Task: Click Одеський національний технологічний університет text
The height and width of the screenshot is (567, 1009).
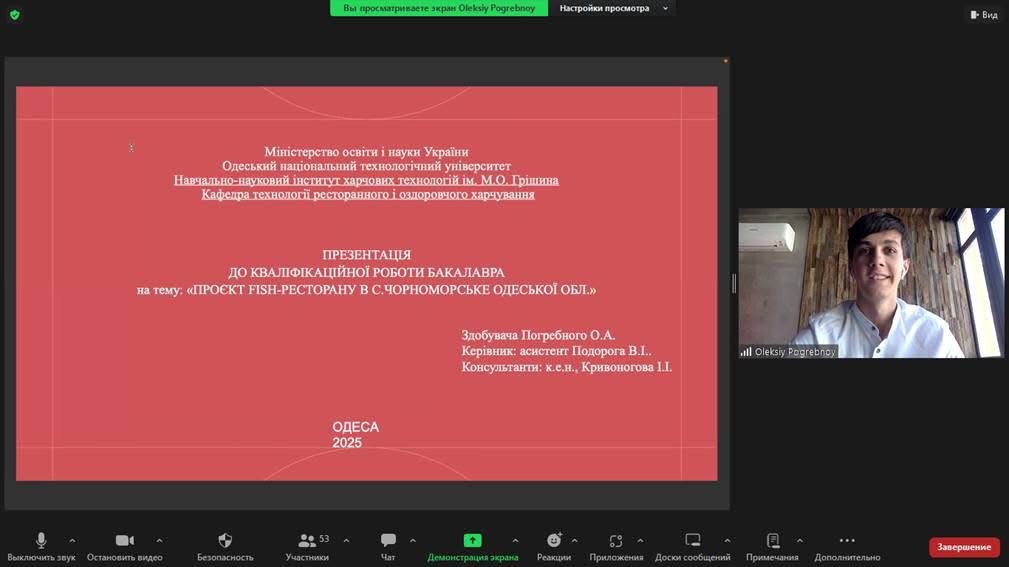Action: point(366,166)
